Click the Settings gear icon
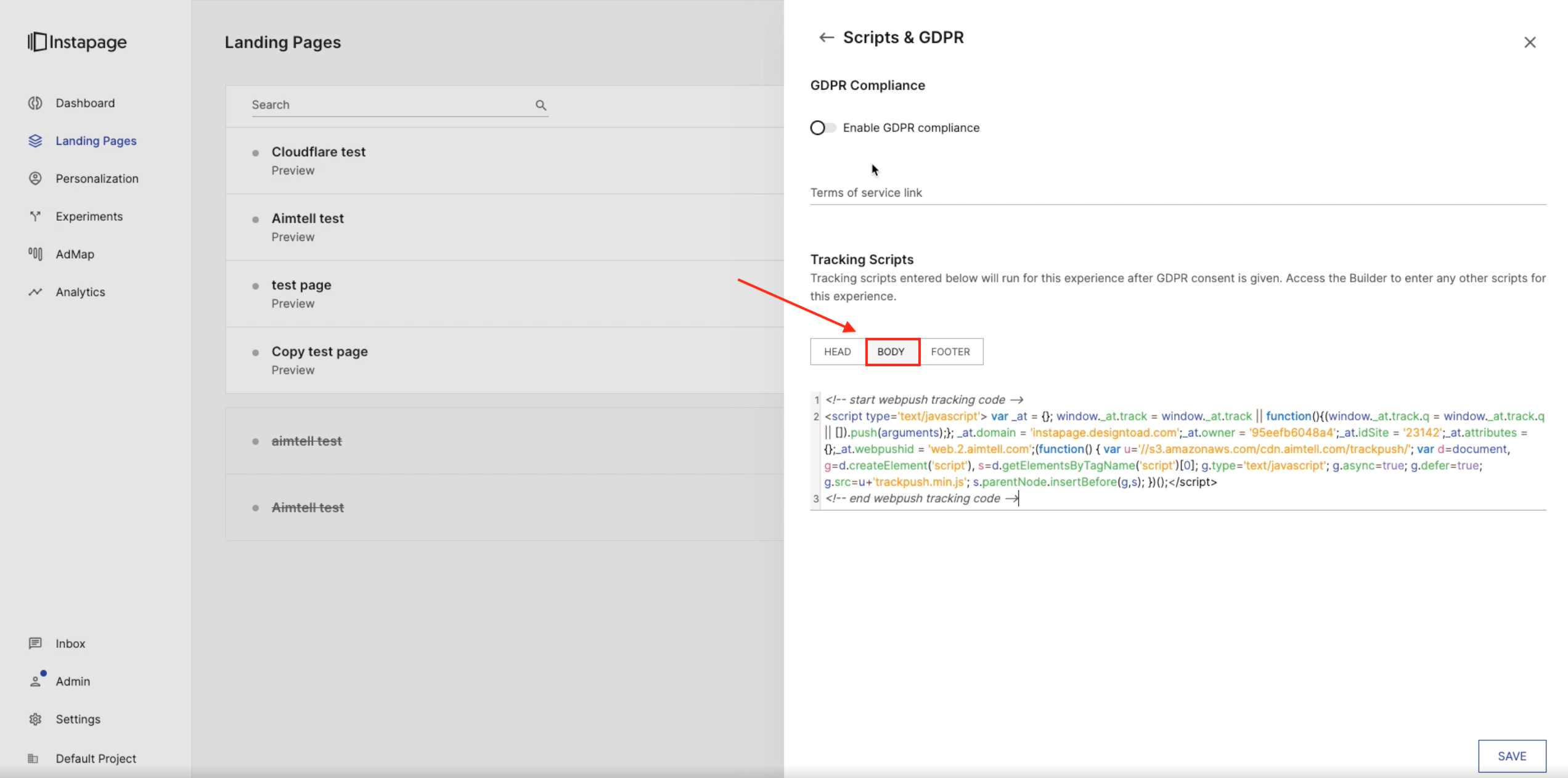 coord(35,719)
